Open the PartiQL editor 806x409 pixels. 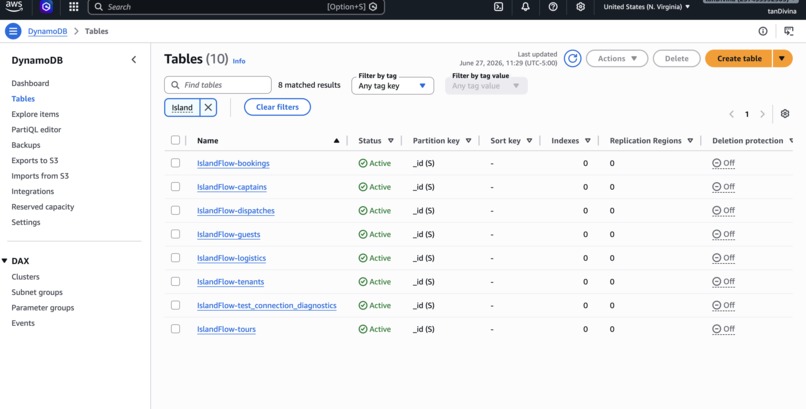(x=36, y=129)
